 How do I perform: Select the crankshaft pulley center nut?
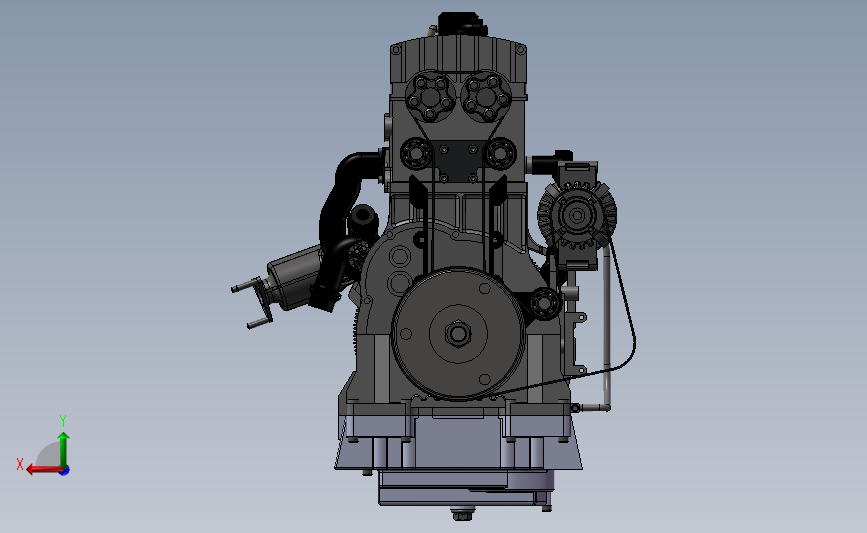point(457,333)
